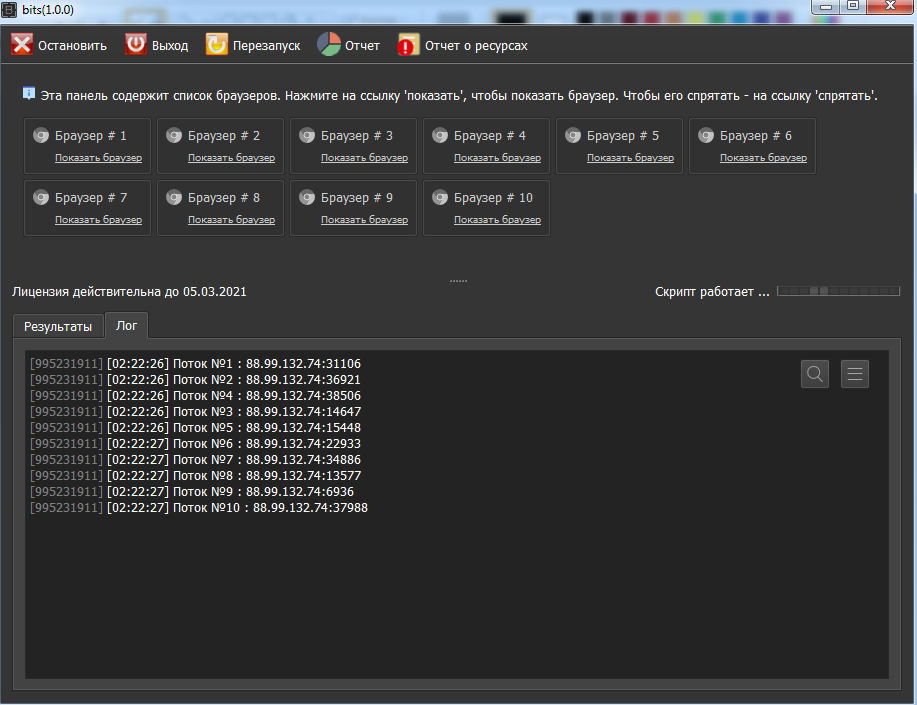Click the Chrome icon of Браузер # 8

coord(174,198)
